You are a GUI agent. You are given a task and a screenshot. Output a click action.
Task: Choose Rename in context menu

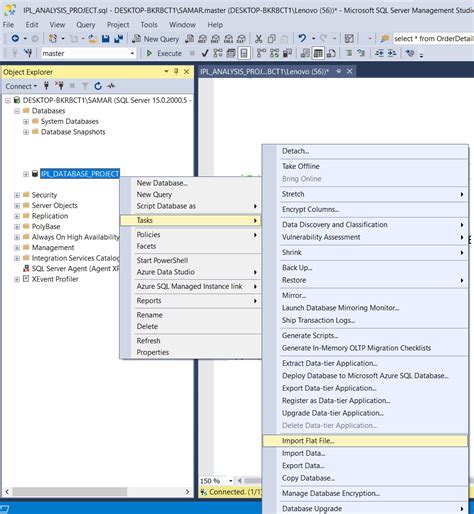190,315
